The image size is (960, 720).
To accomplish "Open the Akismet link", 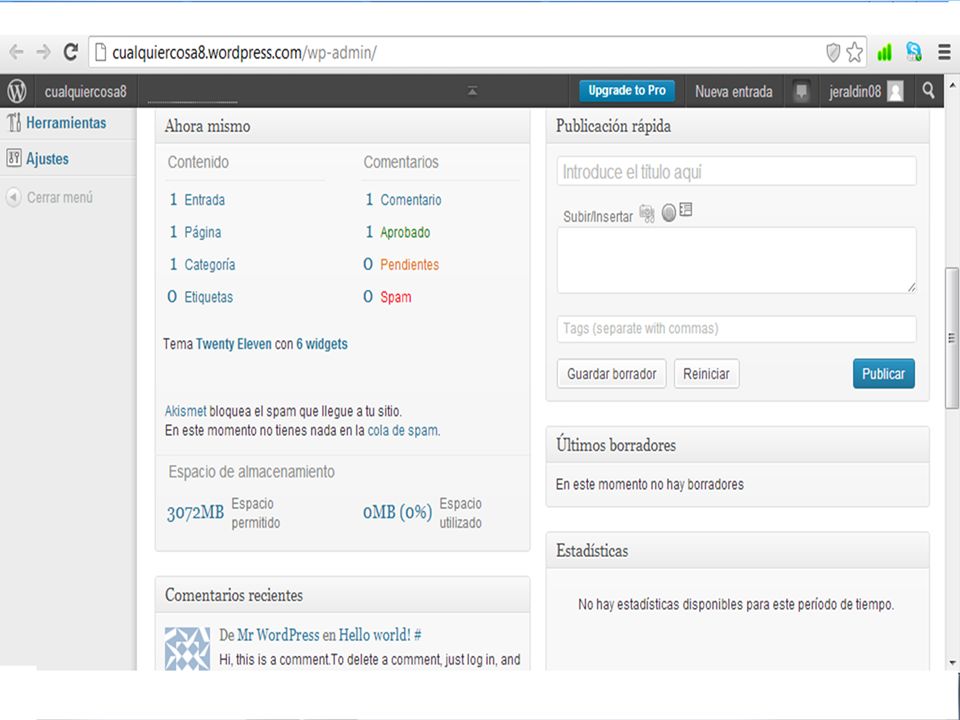I will tap(186, 411).
